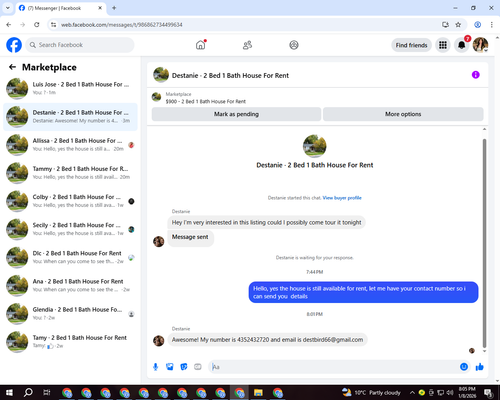Open the emoji picker icon

click(x=464, y=367)
